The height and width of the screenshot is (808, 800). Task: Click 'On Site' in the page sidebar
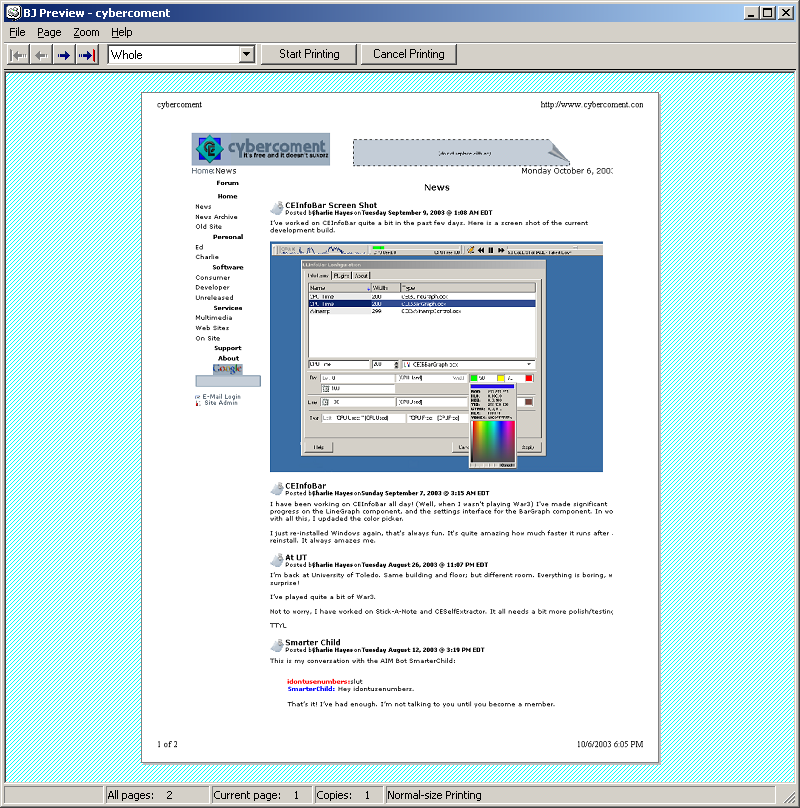[208, 339]
